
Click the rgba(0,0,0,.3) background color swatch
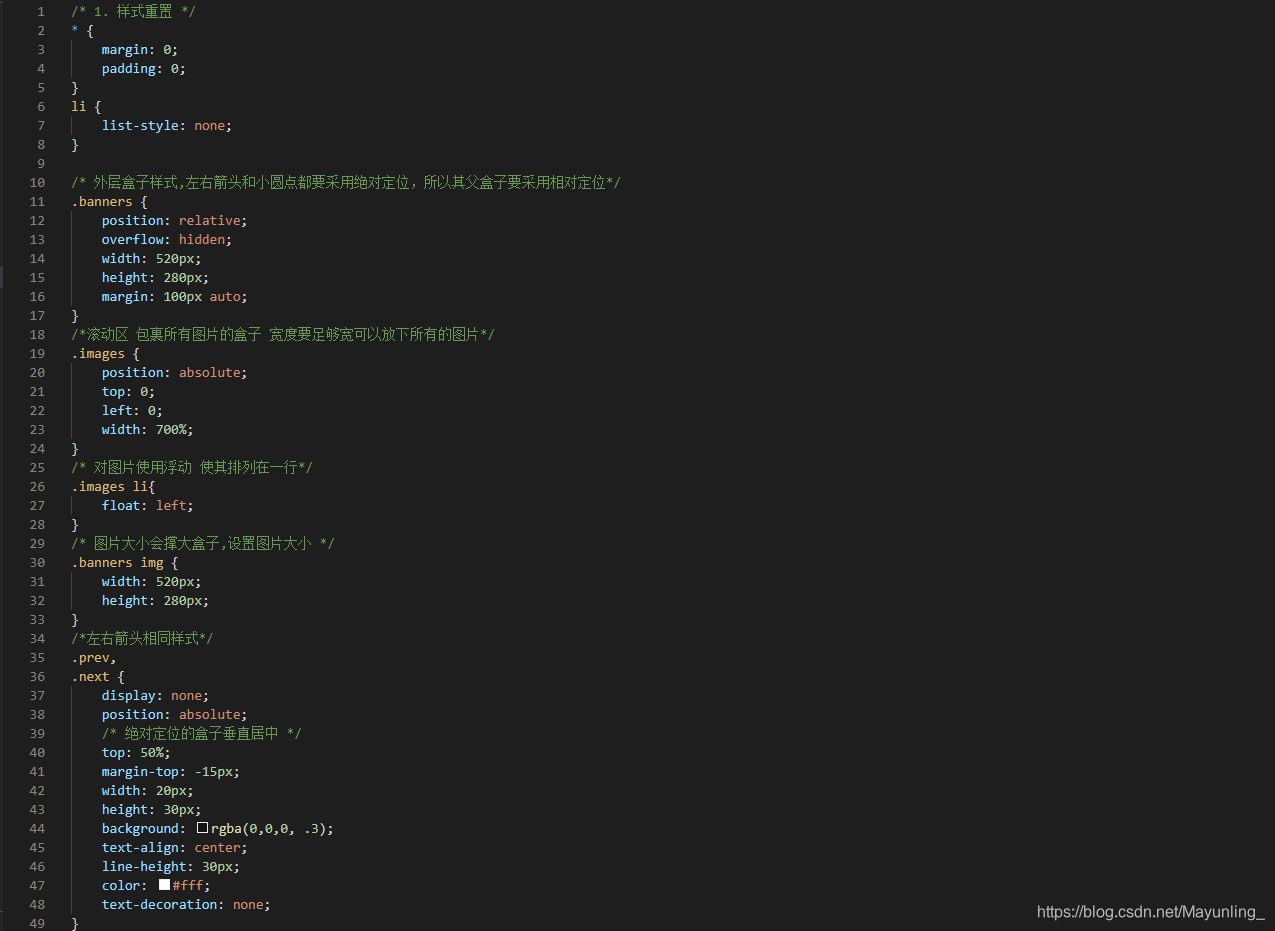[202, 828]
